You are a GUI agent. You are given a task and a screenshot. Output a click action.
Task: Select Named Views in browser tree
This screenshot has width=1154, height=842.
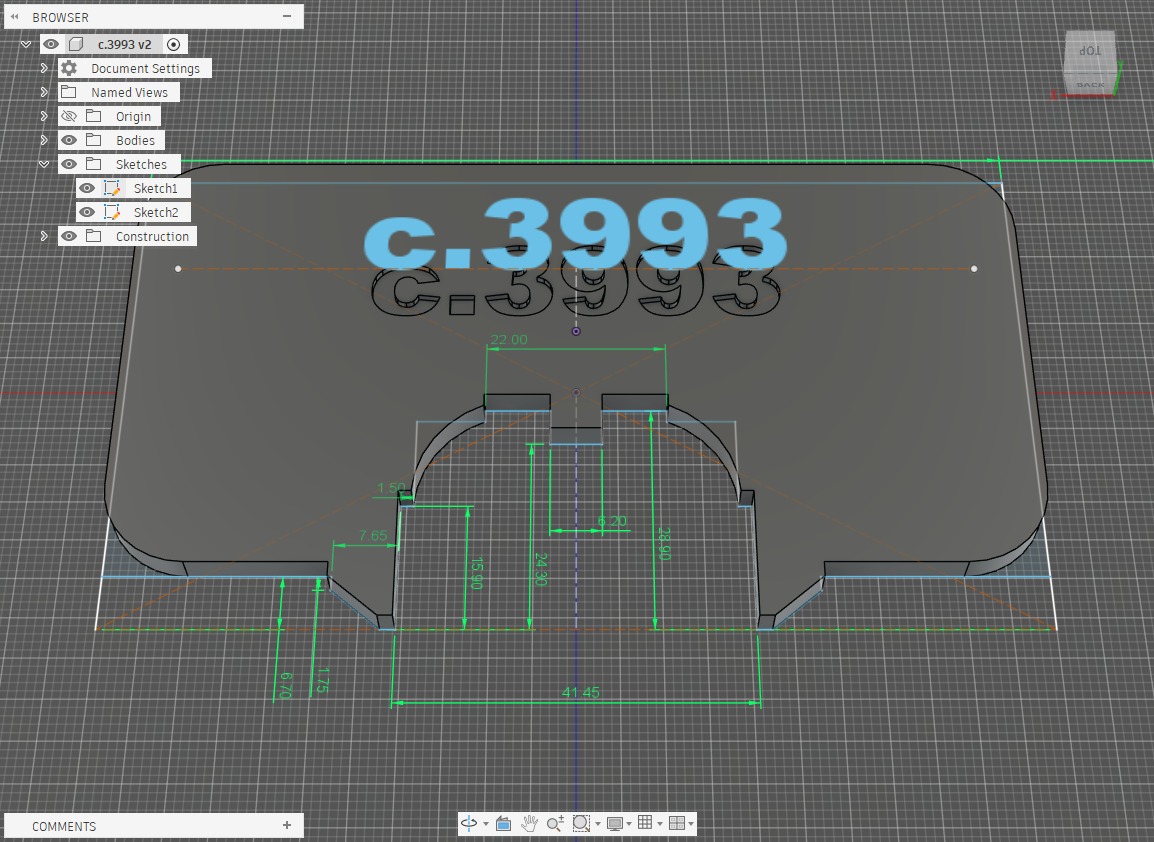130,93
